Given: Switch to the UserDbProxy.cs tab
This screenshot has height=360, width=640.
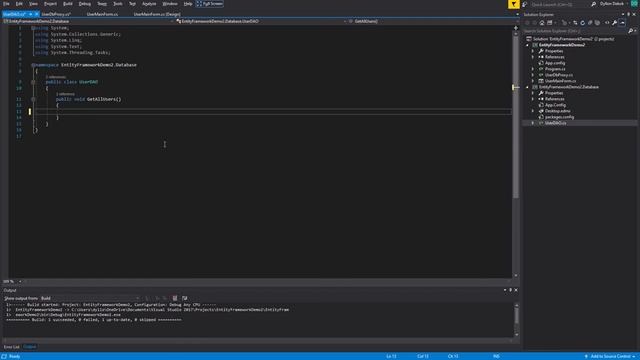Looking at the screenshot, I should 56,14.
